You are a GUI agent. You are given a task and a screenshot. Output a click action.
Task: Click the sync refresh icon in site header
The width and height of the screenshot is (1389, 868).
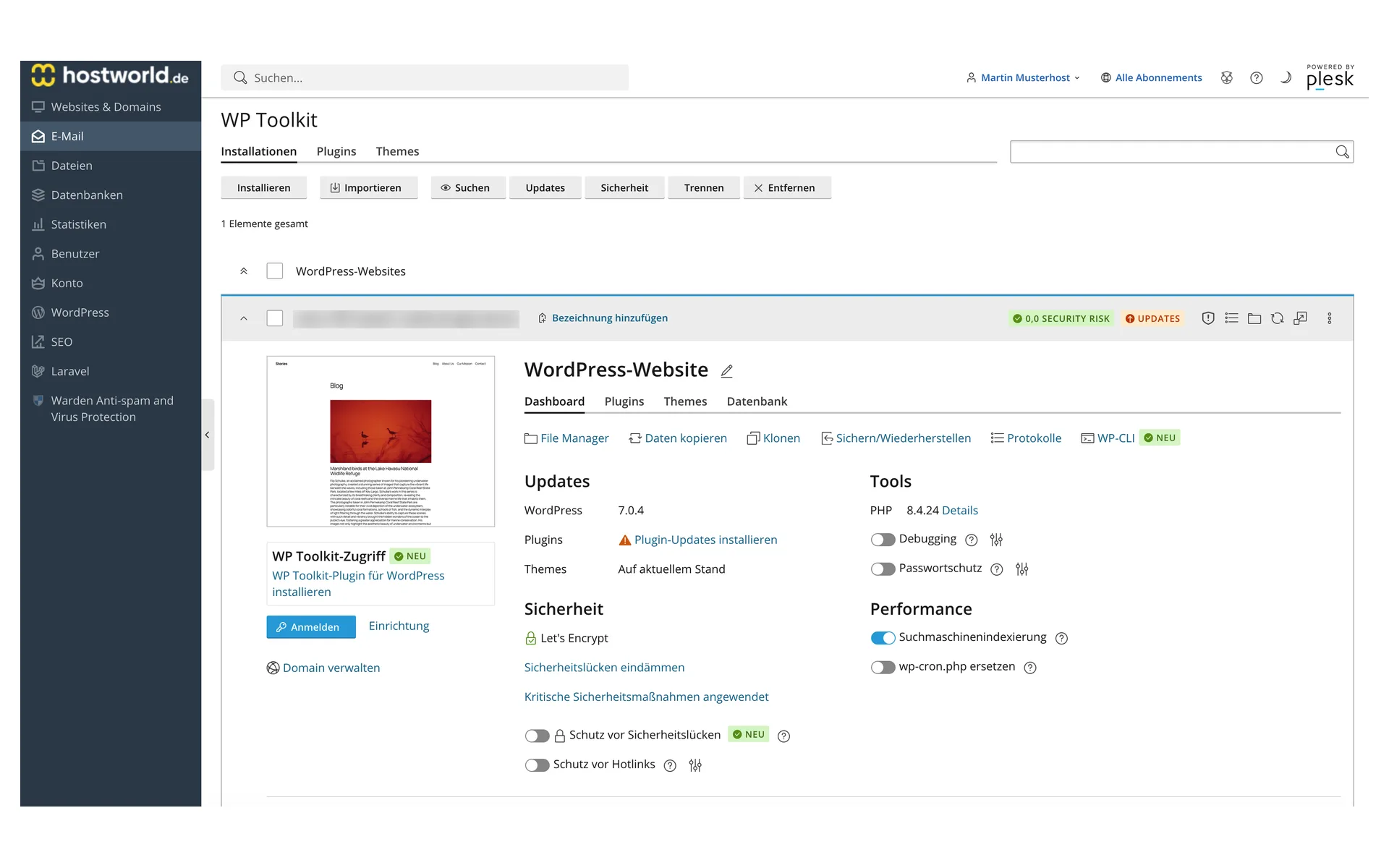tap(1278, 318)
